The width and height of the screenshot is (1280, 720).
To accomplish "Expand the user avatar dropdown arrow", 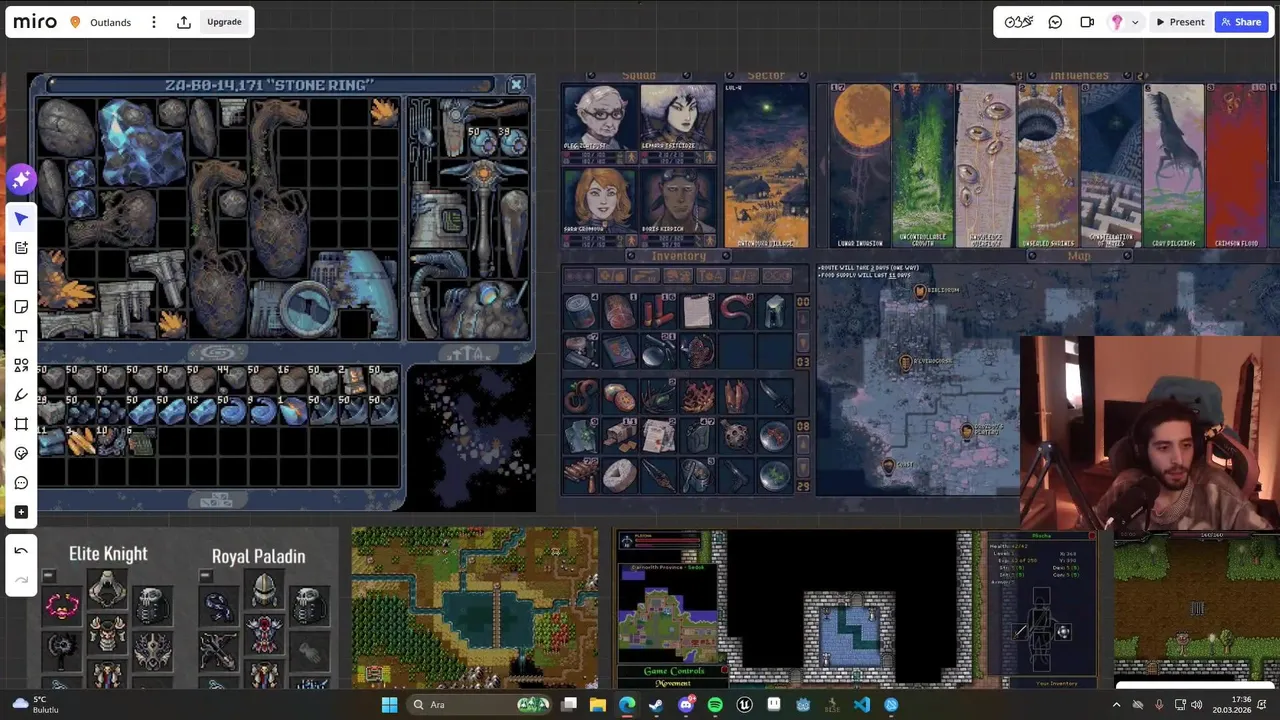I will point(1134,22).
